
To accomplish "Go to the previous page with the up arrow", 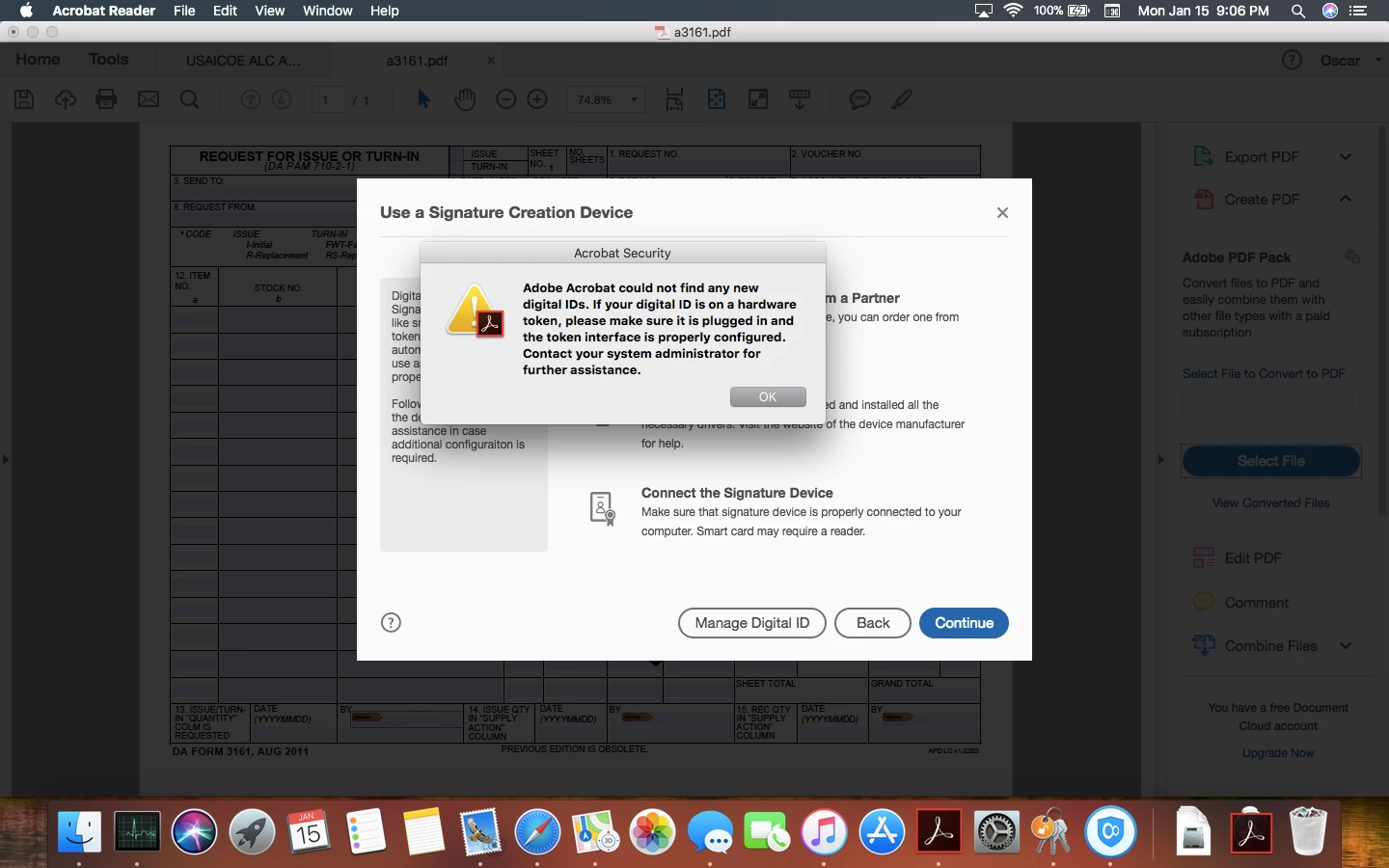I will 250,99.
